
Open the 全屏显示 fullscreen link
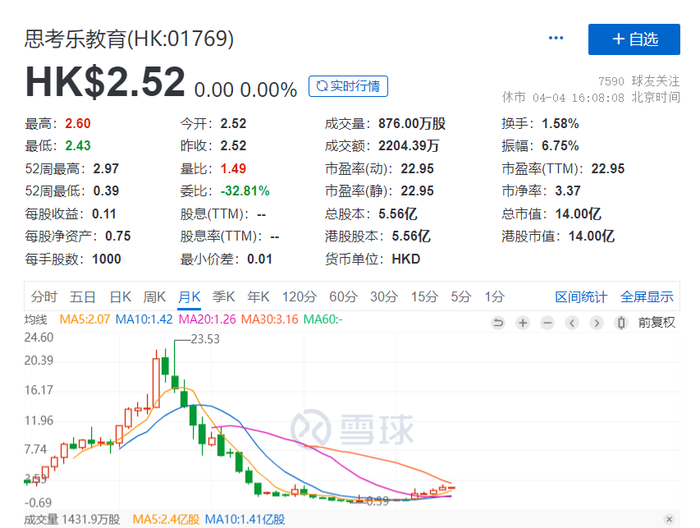pyautogui.click(x=646, y=297)
